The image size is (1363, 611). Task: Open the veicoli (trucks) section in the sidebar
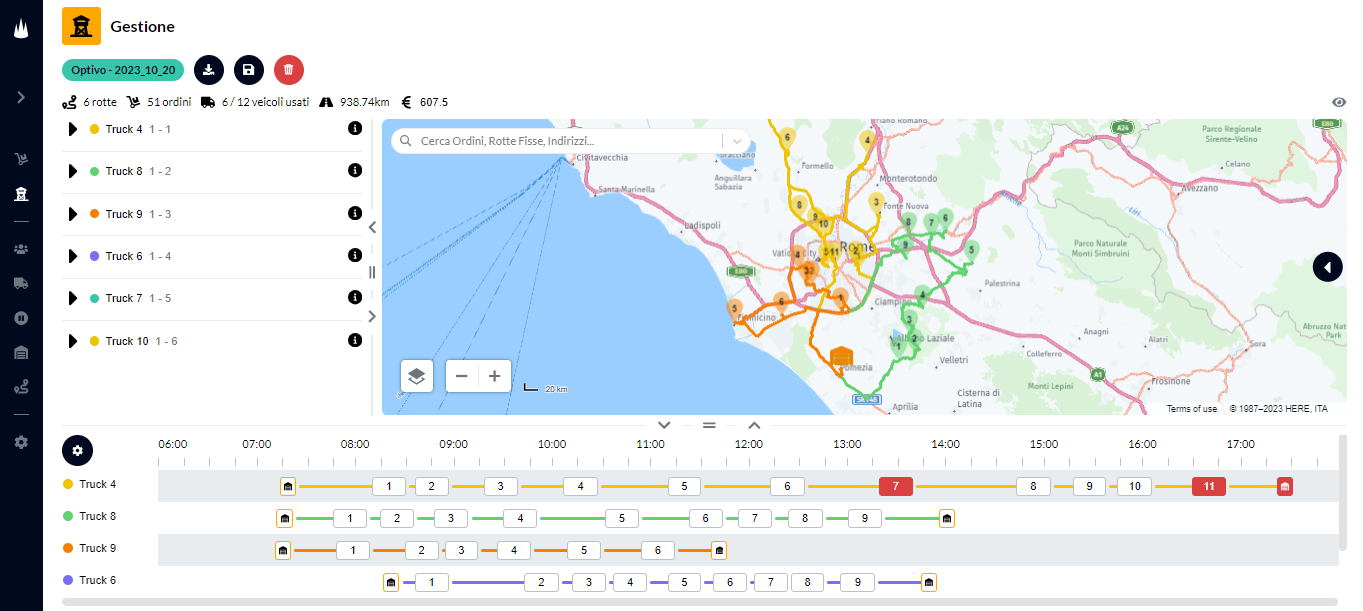pyautogui.click(x=21, y=283)
